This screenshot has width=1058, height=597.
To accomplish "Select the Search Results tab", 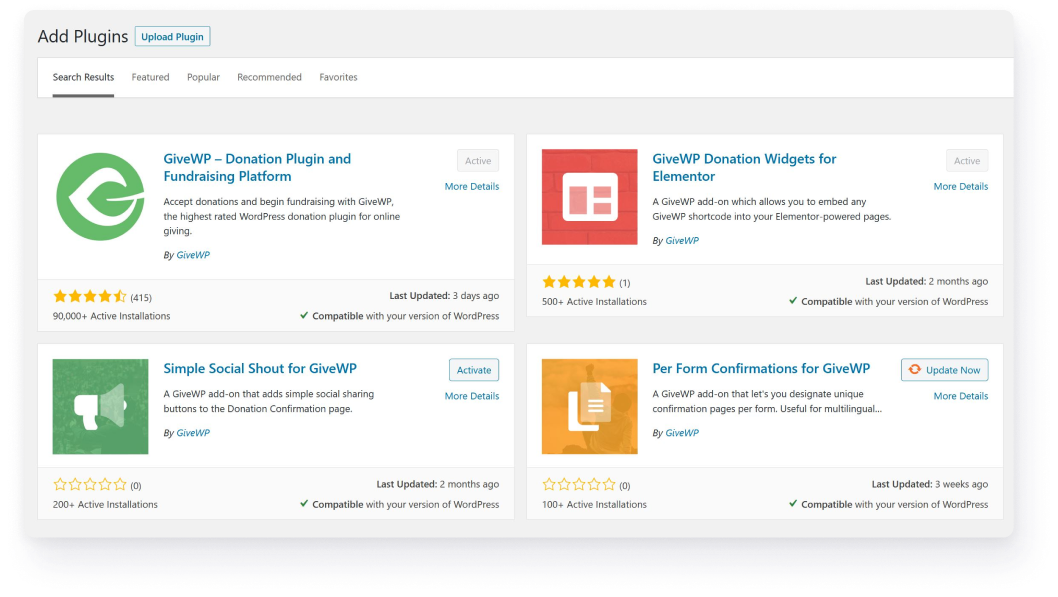I will [x=83, y=77].
